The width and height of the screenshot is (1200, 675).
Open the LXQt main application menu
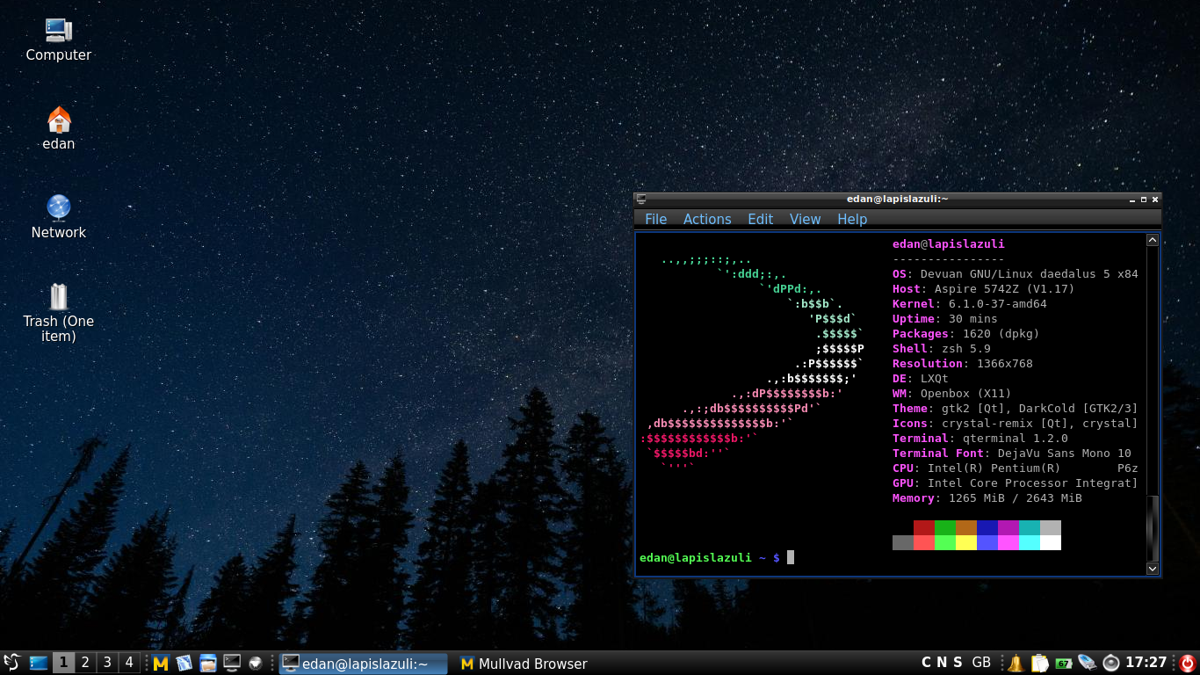(x=12, y=663)
